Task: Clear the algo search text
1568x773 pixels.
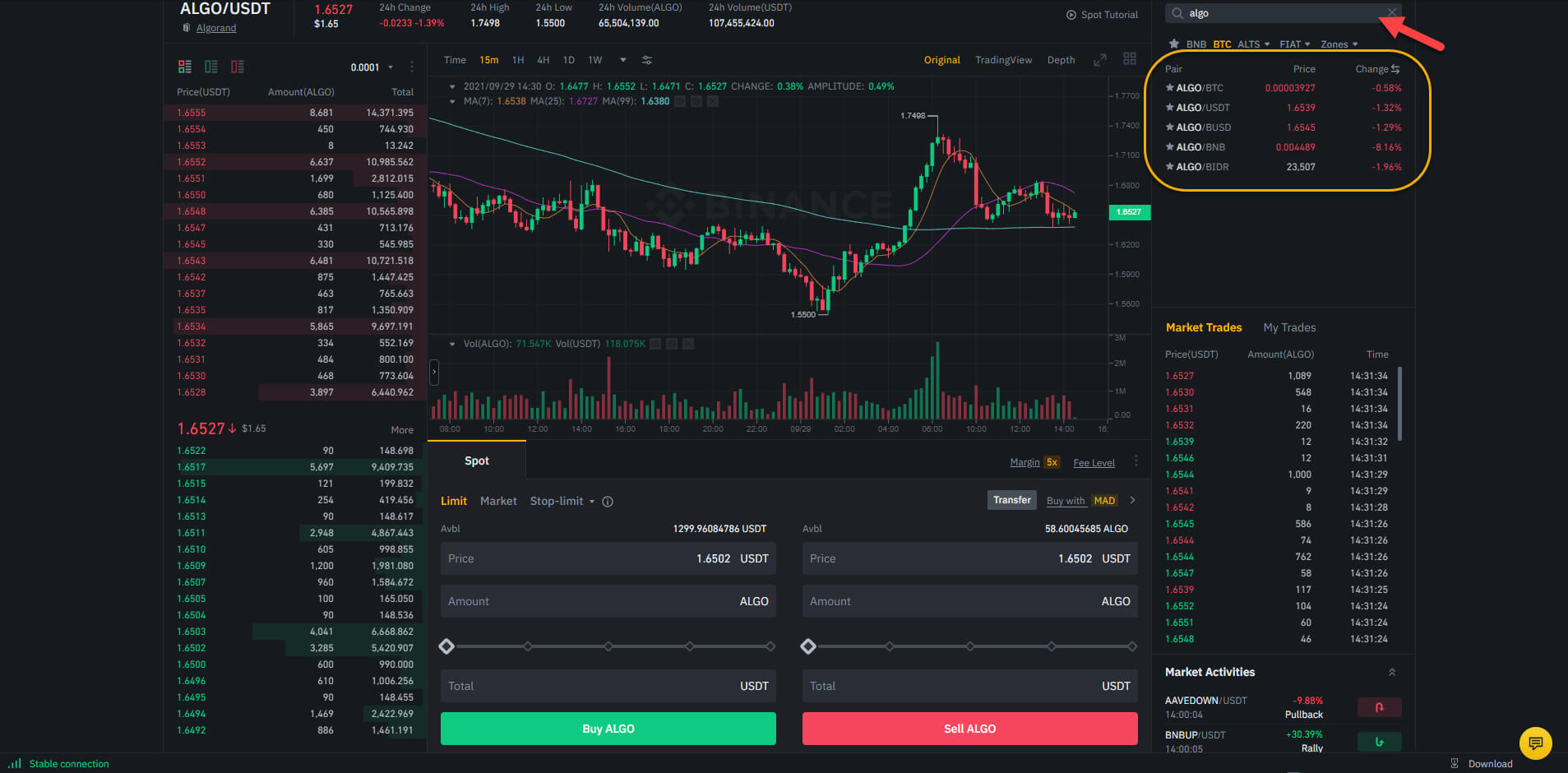Action: click(1391, 12)
